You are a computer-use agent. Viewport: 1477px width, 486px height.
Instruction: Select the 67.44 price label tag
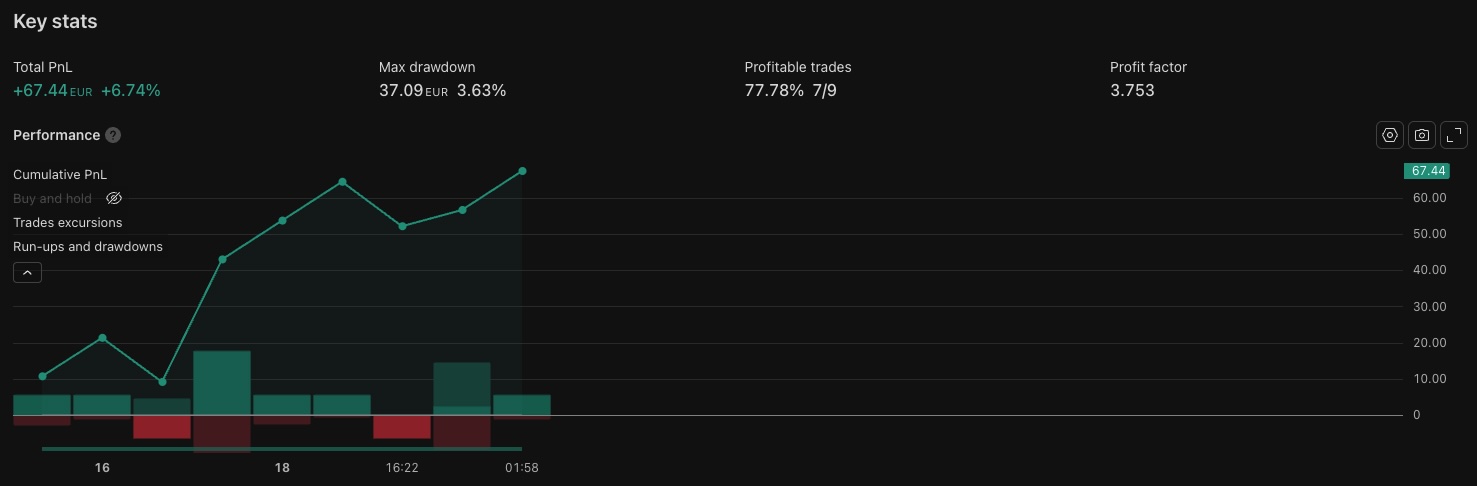point(1427,171)
